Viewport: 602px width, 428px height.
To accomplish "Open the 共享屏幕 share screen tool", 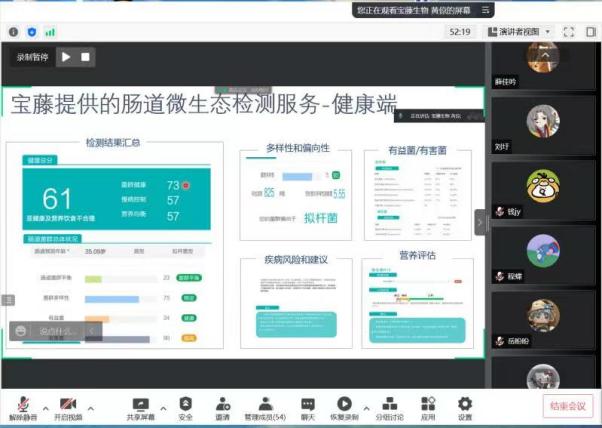I will pyautogui.click(x=141, y=403).
